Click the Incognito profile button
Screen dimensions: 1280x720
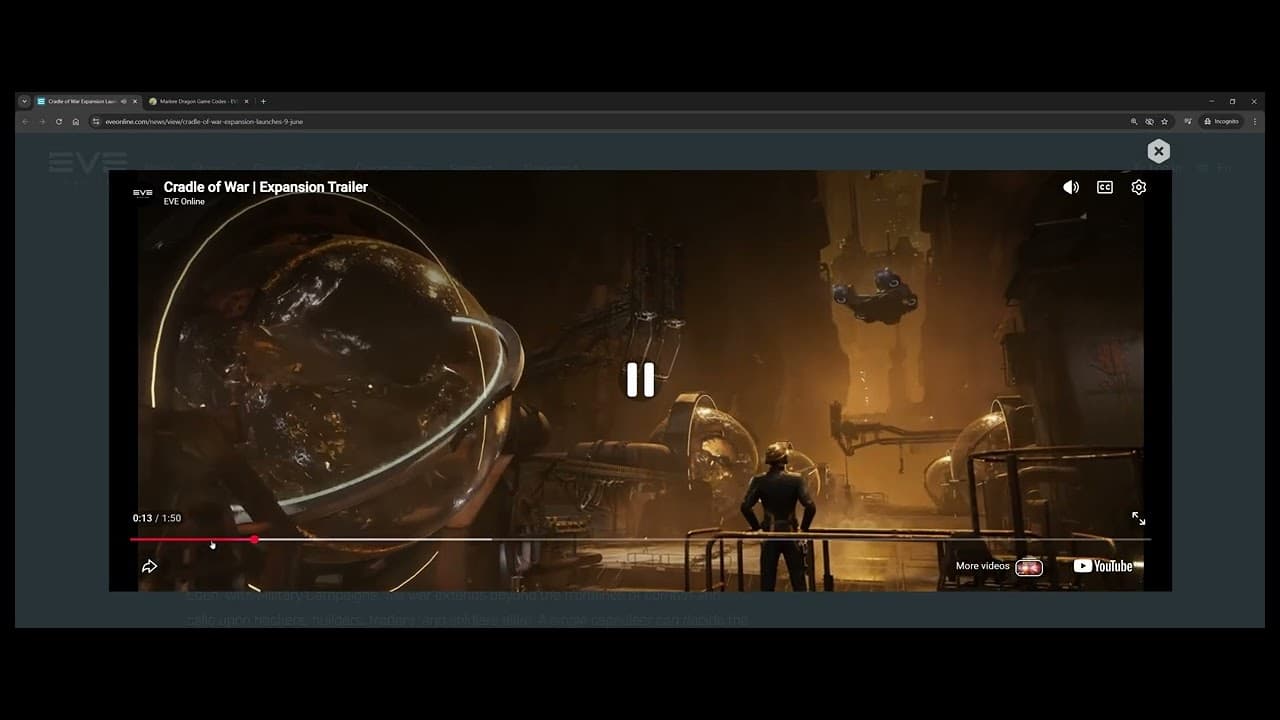point(1222,121)
